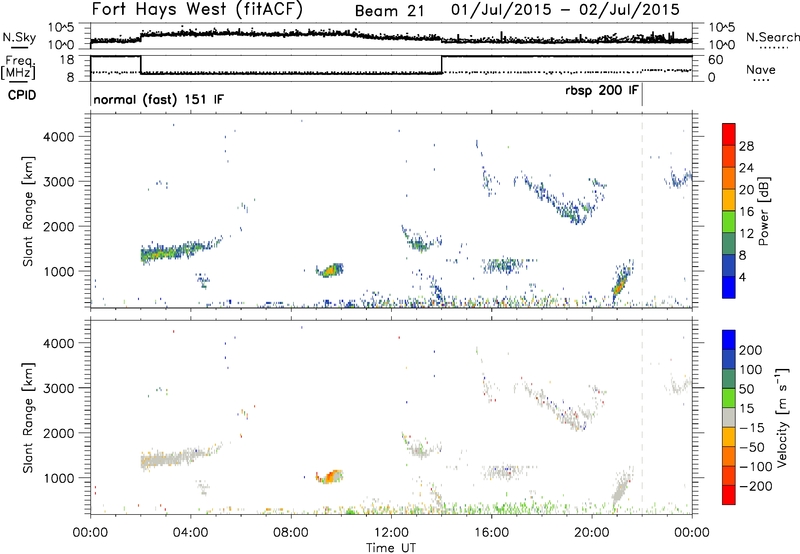Click the "200" velocity colorbar value
Image resolution: width=800 pixels, height=554 pixels.
click(751, 350)
